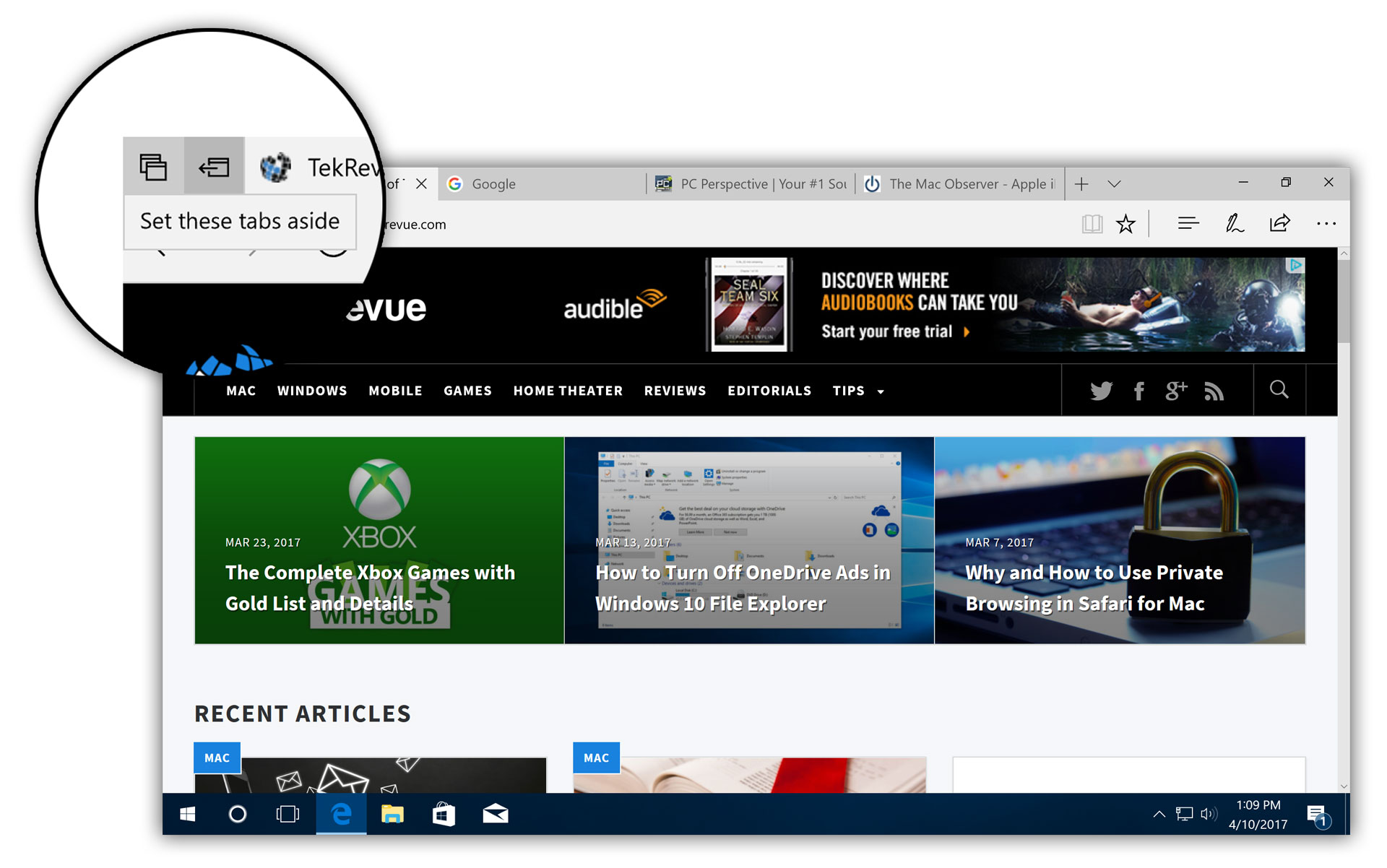
Task: Open the HOME THEATER navigation item
Action: tap(568, 391)
